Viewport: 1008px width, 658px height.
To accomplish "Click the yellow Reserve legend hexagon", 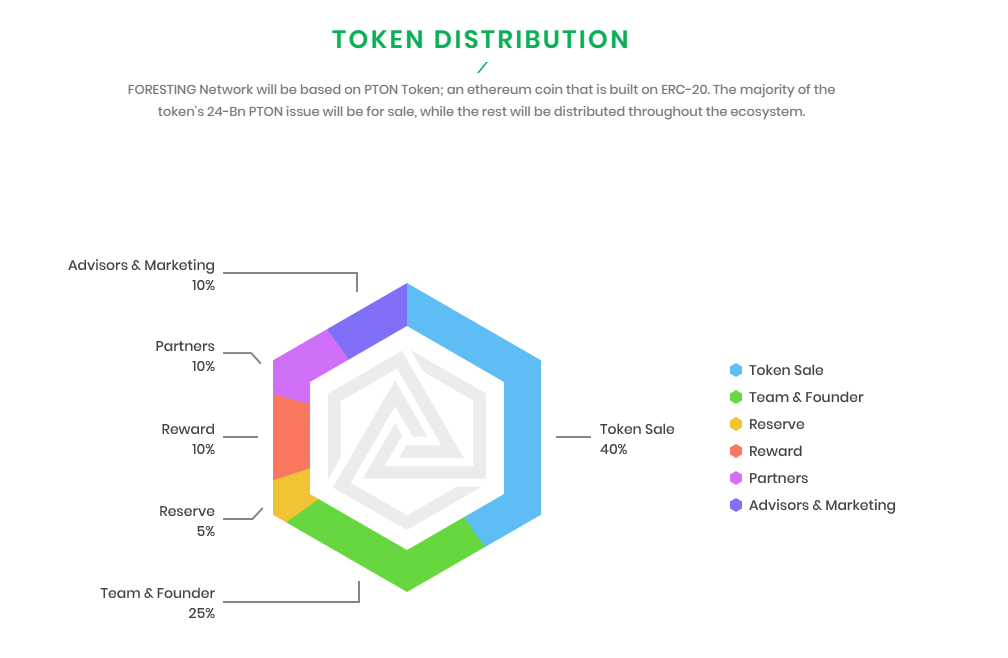I will [736, 424].
